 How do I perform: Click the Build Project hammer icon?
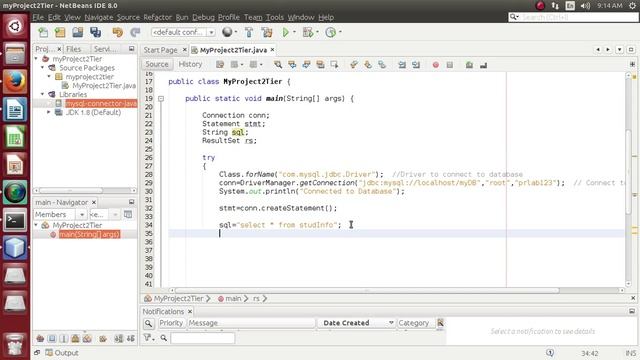click(249, 32)
